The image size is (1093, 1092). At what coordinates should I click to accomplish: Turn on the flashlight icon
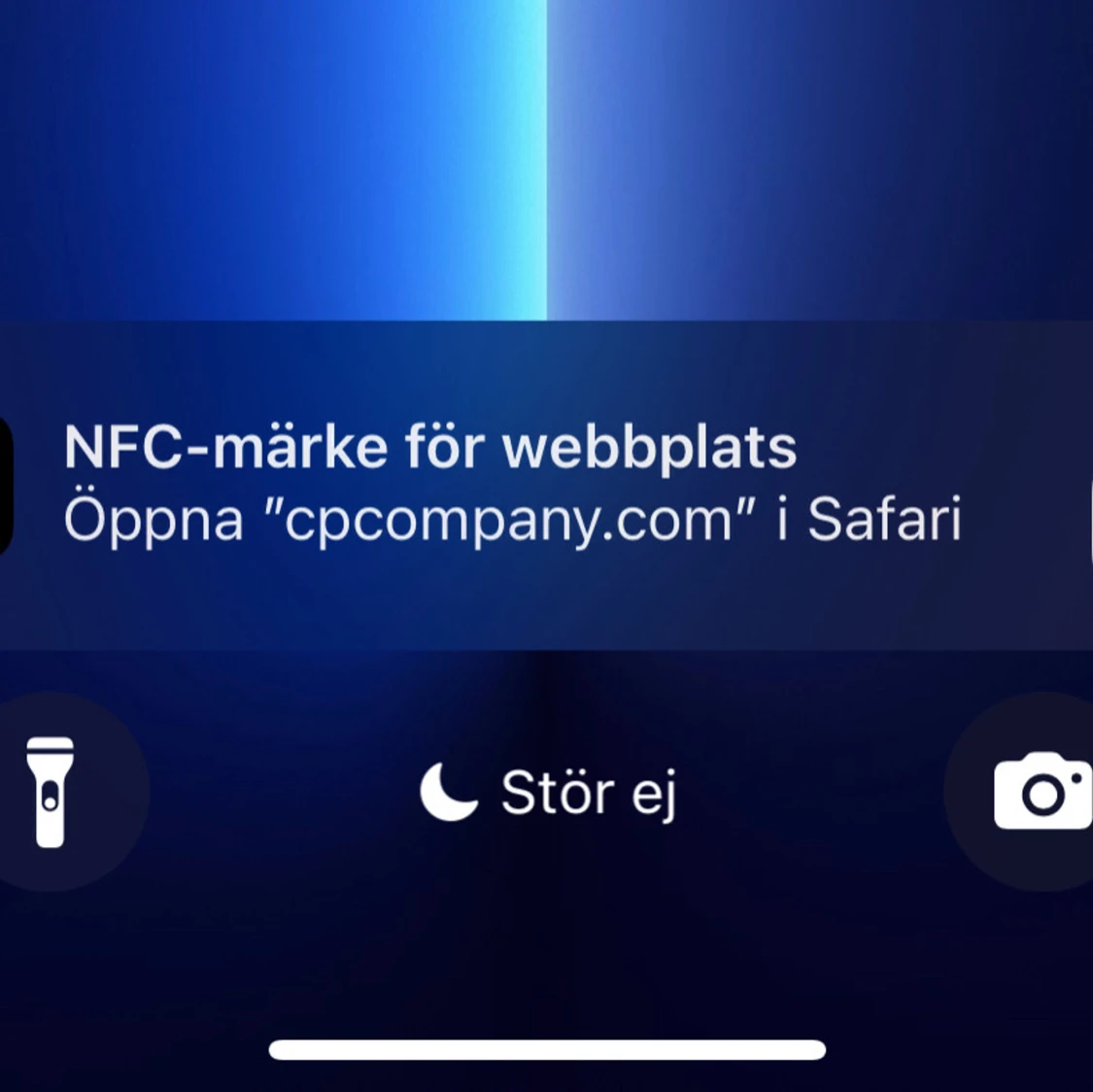(x=51, y=792)
